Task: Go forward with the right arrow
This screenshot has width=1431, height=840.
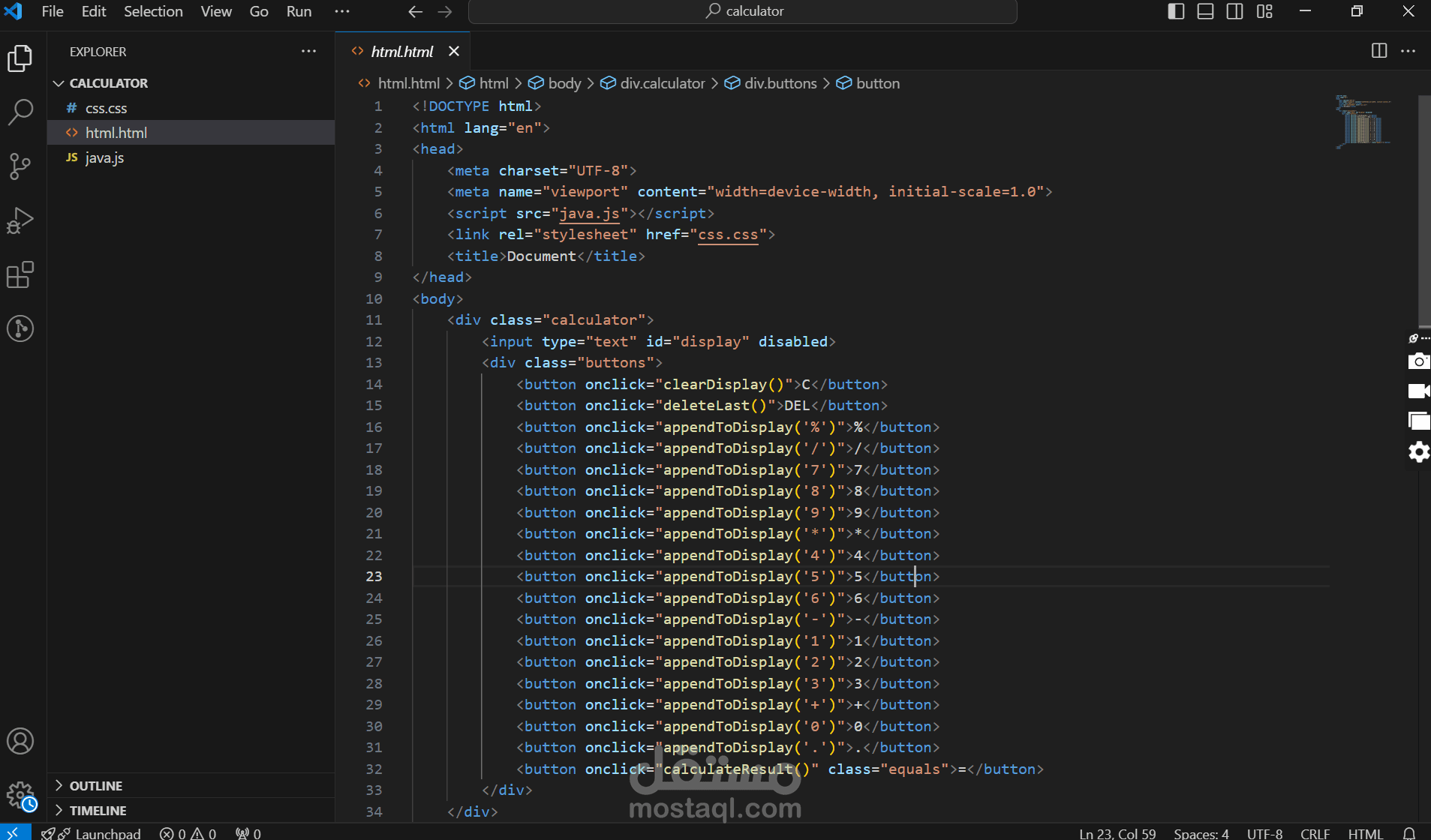Action: click(x=445, y=11)
